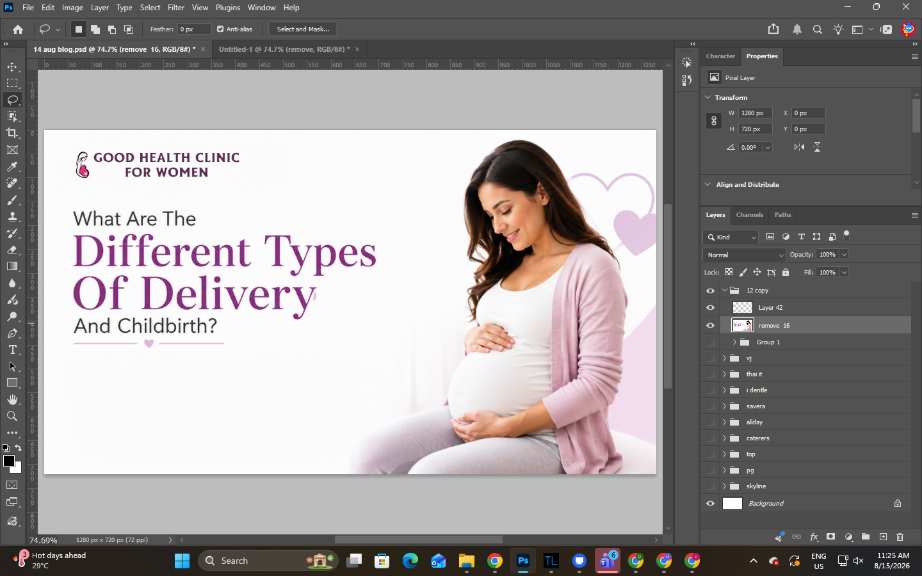Click the Feather input field
922x576 pixels.
(194, 29)
